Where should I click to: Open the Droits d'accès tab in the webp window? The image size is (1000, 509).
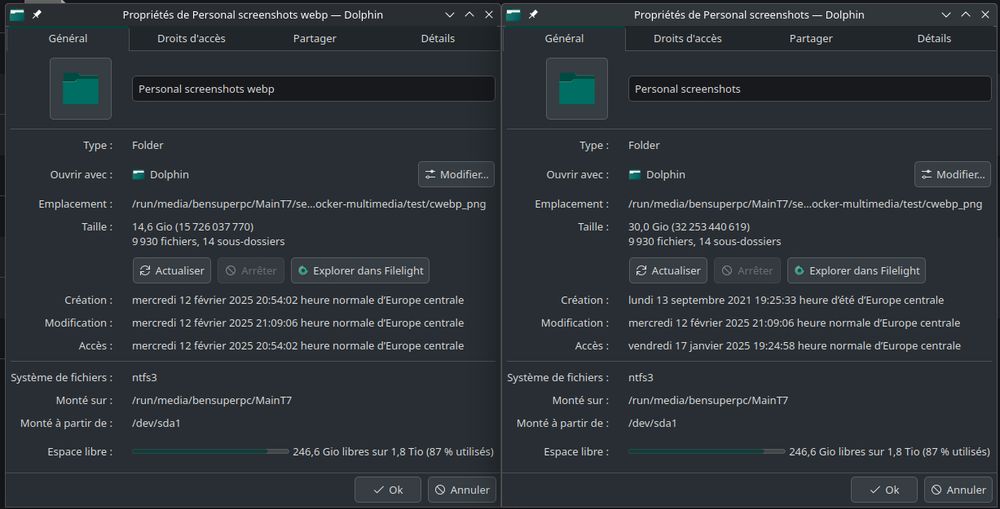pos(191,38)
